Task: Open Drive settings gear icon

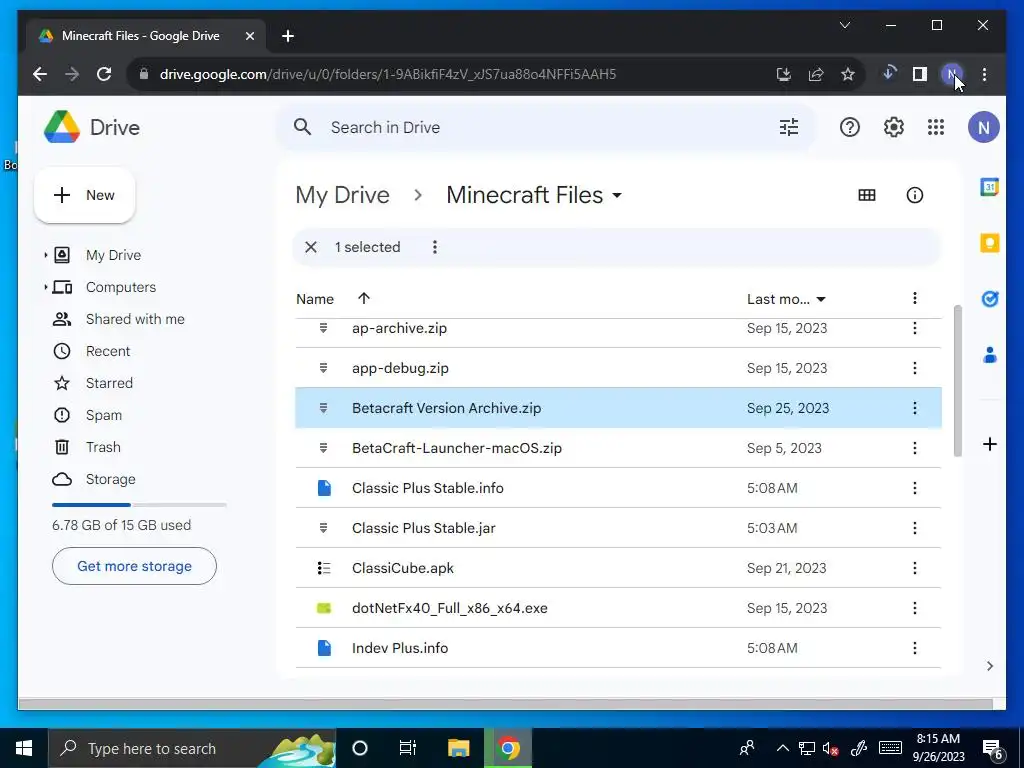Action: [893, 127]
